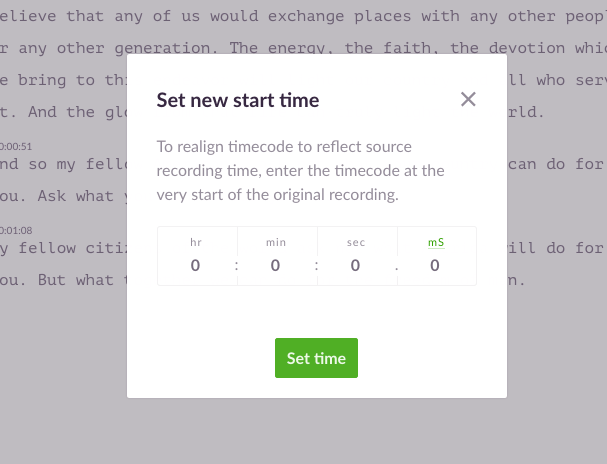Select the sec value field

pos(355,265)
